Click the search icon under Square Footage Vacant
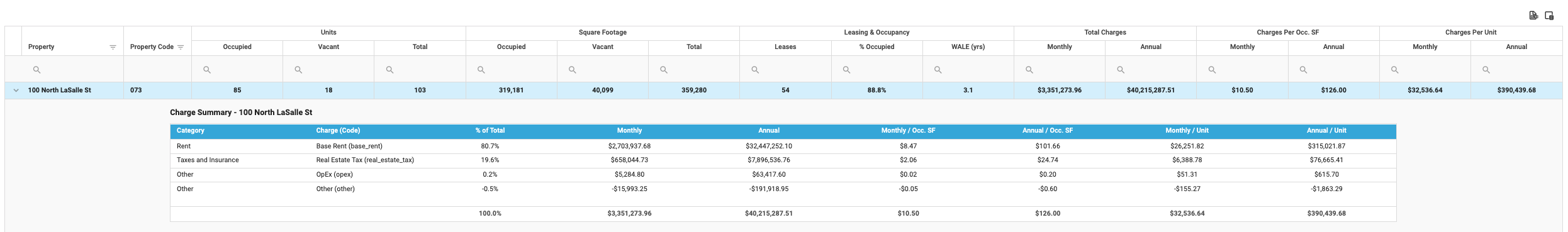The image size is (1568, 232). tap(572, 70)
